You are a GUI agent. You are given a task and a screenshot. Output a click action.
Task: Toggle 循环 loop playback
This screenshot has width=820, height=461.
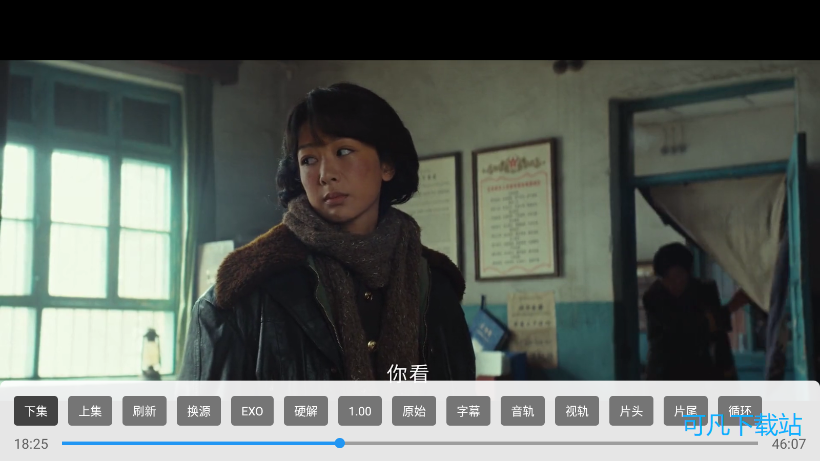point(739,410)
